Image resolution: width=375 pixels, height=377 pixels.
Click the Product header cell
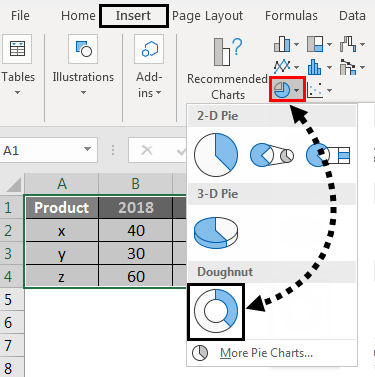[62, 208]
